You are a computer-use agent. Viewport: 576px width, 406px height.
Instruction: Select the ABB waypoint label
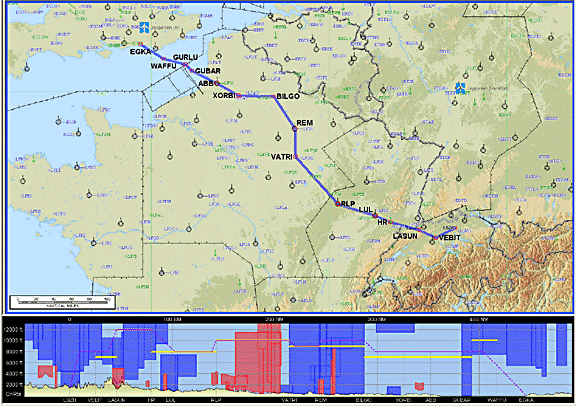(206, 84)
